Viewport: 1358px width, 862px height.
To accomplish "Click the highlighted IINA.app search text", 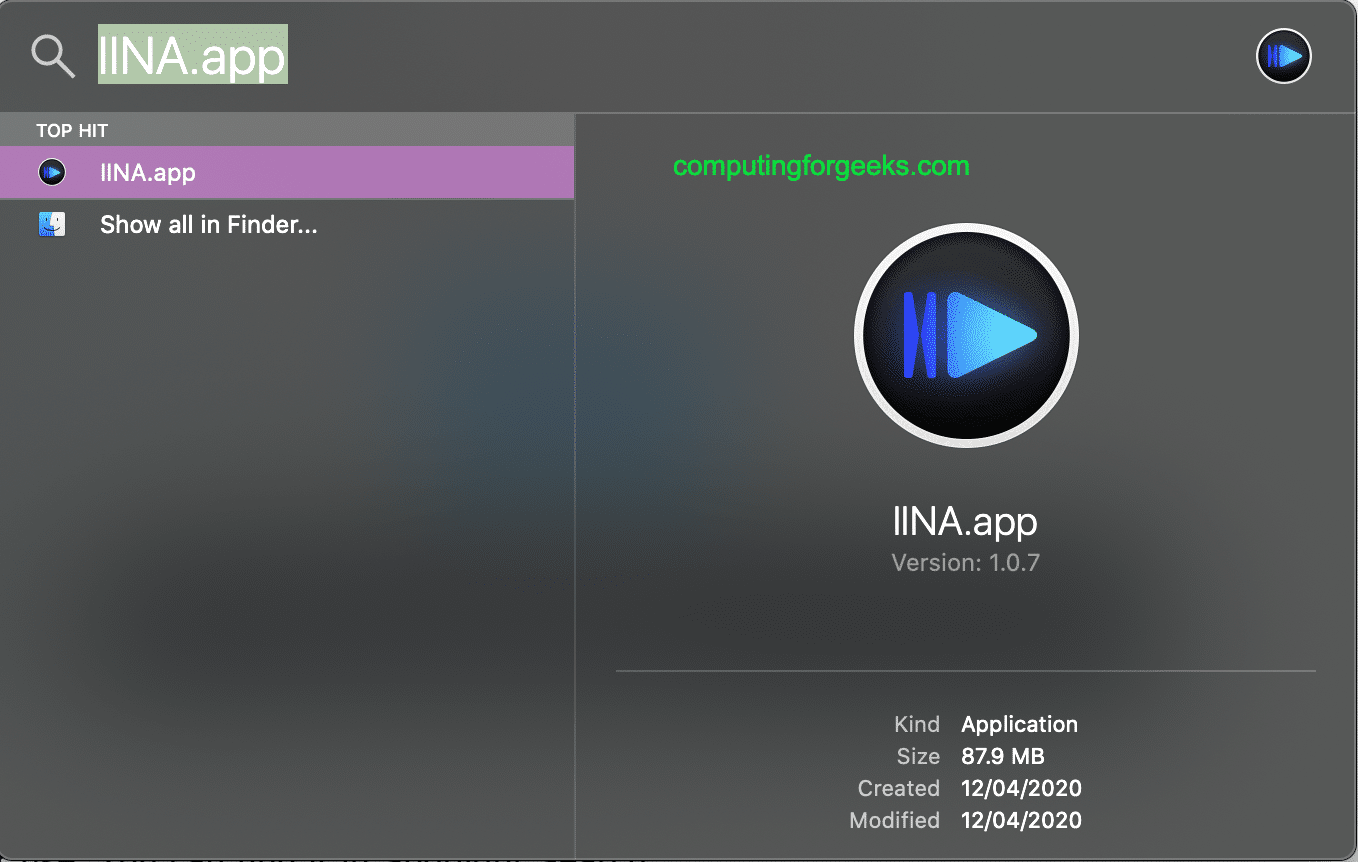I will click(x=192, y=55).
